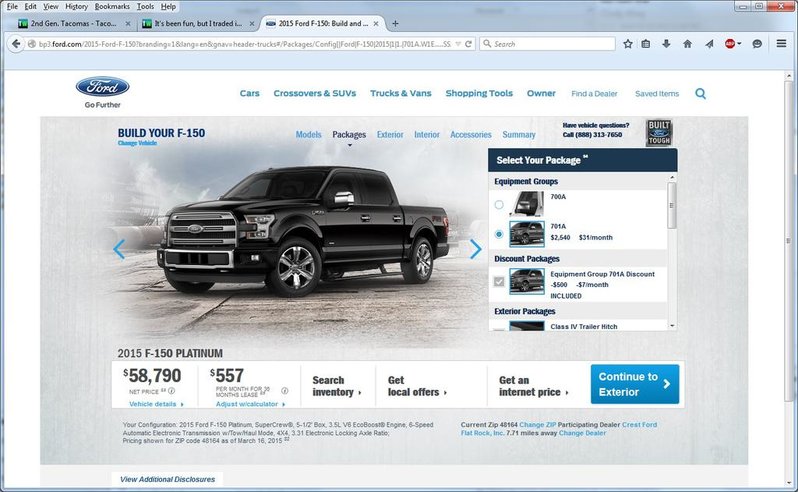Viewport: 798px width, 492px height.
Task: Open the Crossovers & SUVs menu
Action: pyautogui.click(x=315, y=94)
